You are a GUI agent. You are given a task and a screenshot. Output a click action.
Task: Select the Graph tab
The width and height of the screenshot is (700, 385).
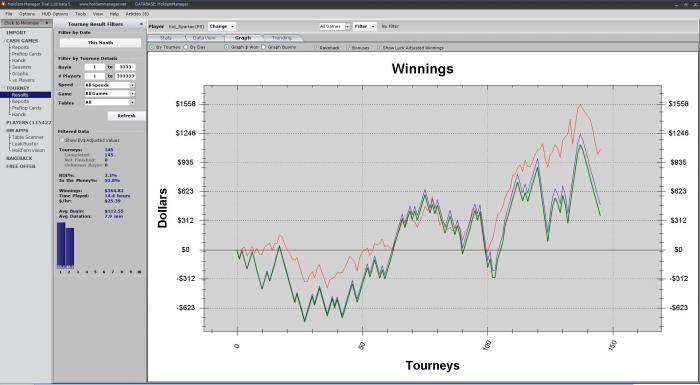243,38
